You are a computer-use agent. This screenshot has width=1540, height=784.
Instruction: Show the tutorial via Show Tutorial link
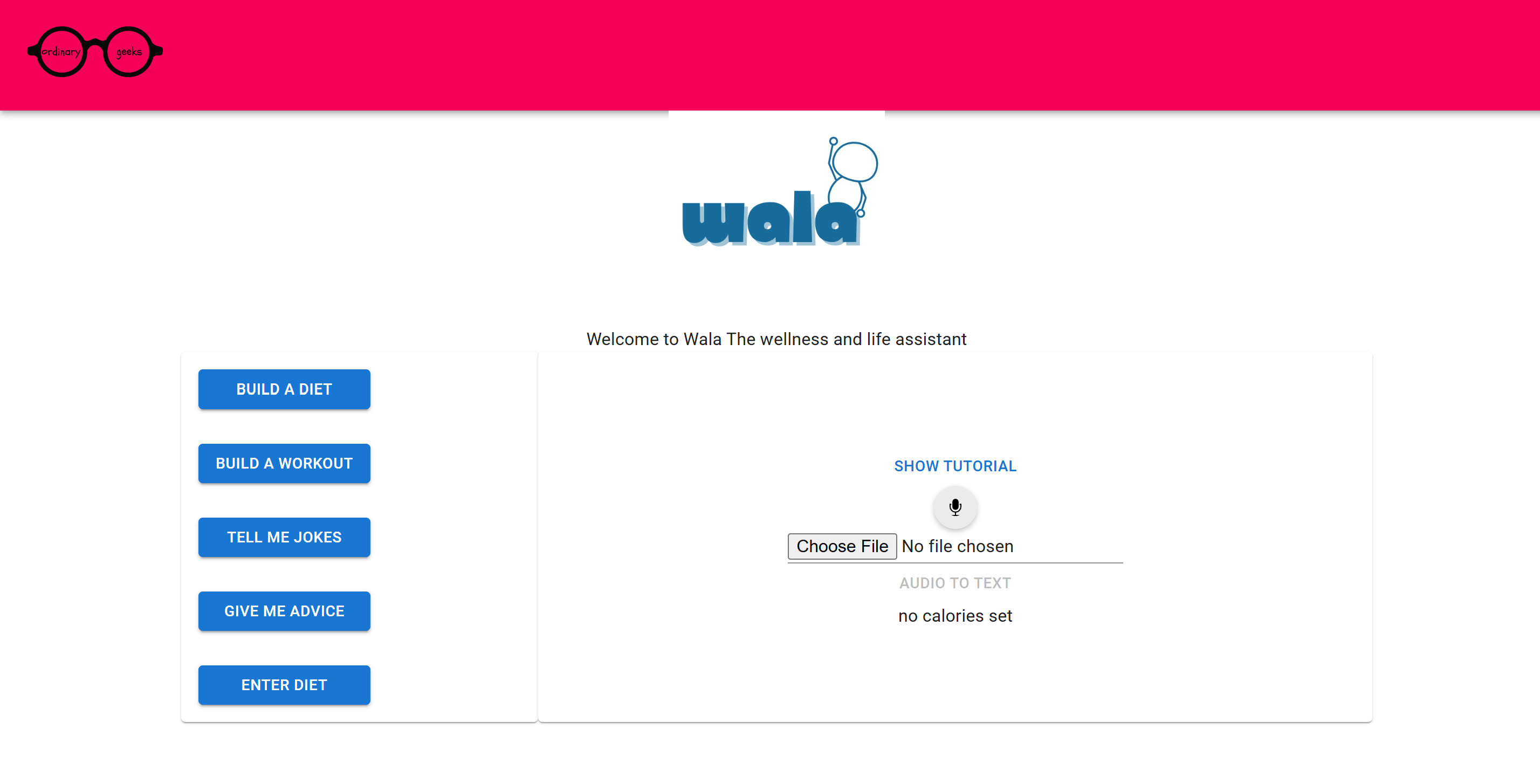(955, 466)
